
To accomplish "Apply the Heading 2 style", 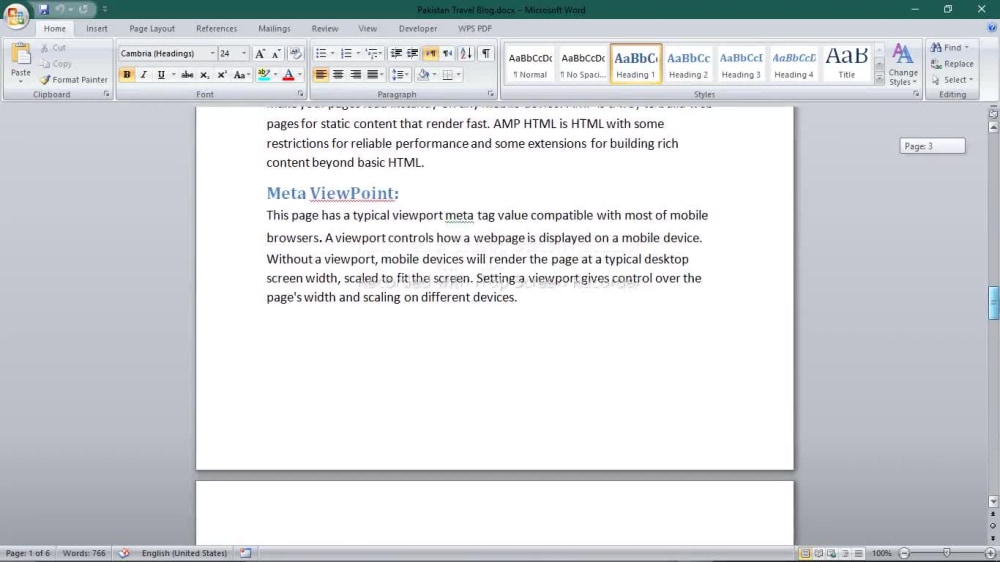I will [x=688, y=64].
